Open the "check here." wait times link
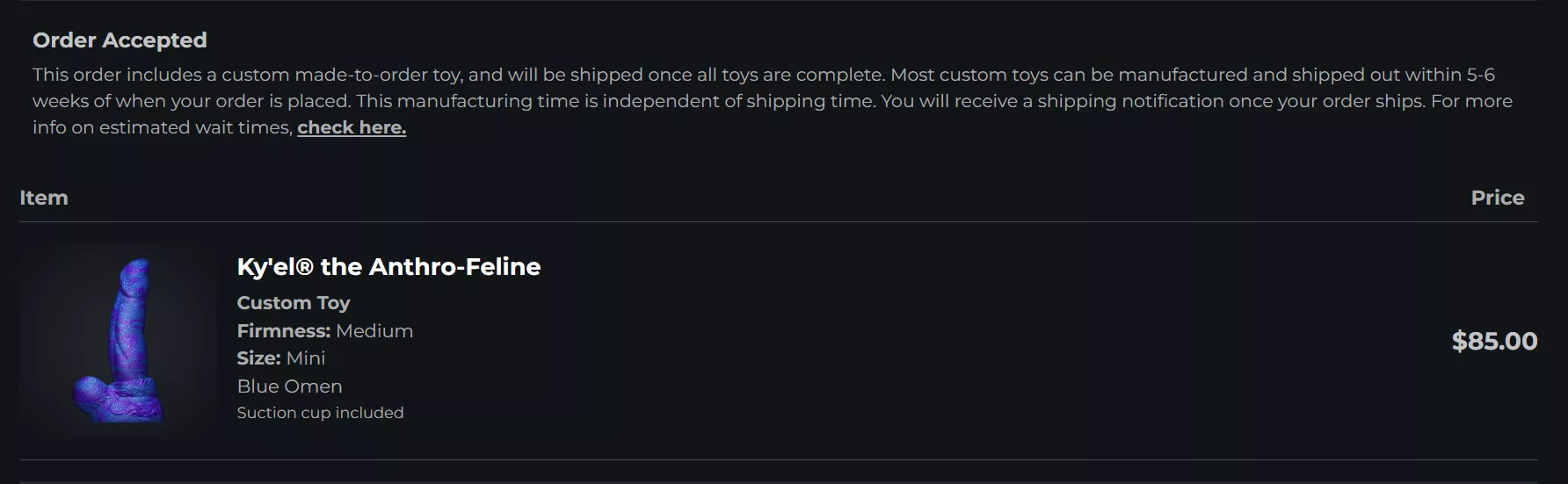1568x484 pixels. [352, 127]
